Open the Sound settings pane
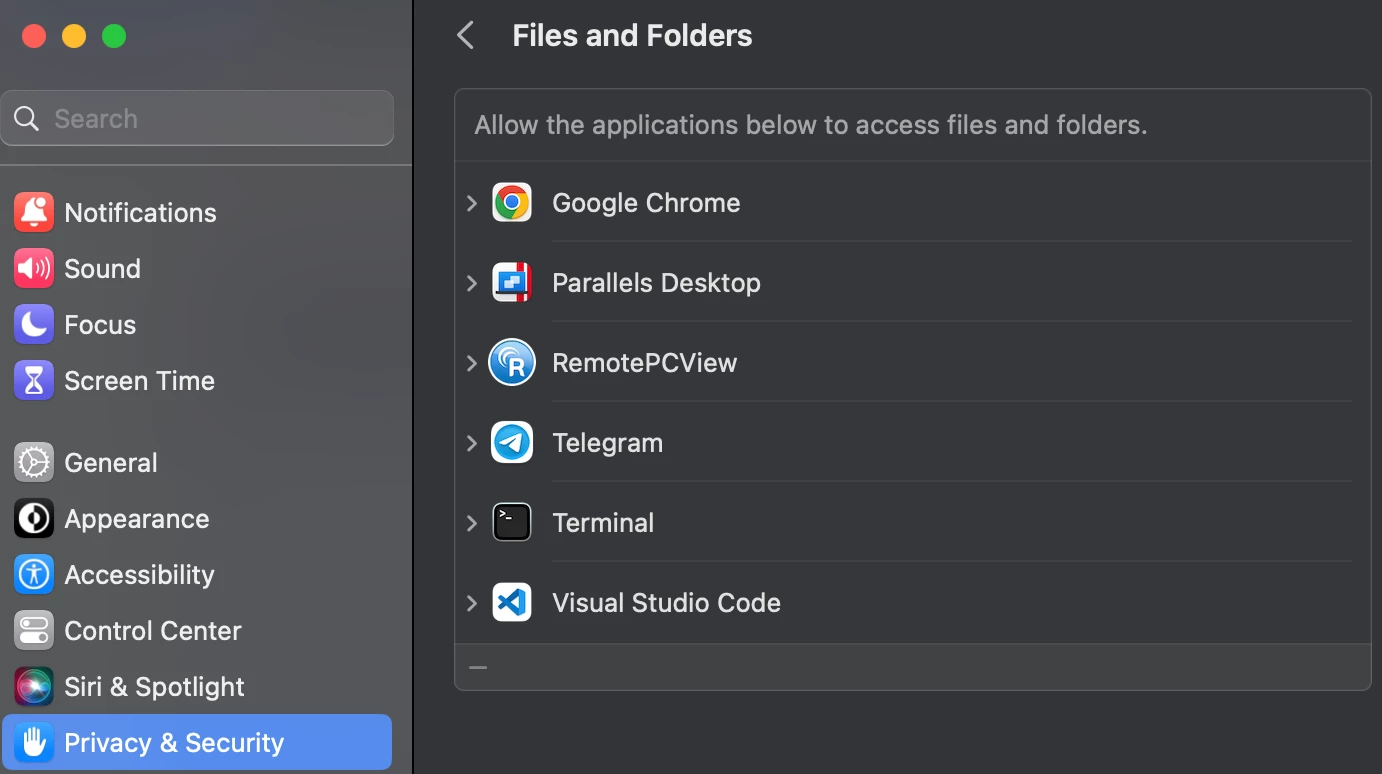The height and width of the screenshot is (774, 1382). click(x=102, y=269)
